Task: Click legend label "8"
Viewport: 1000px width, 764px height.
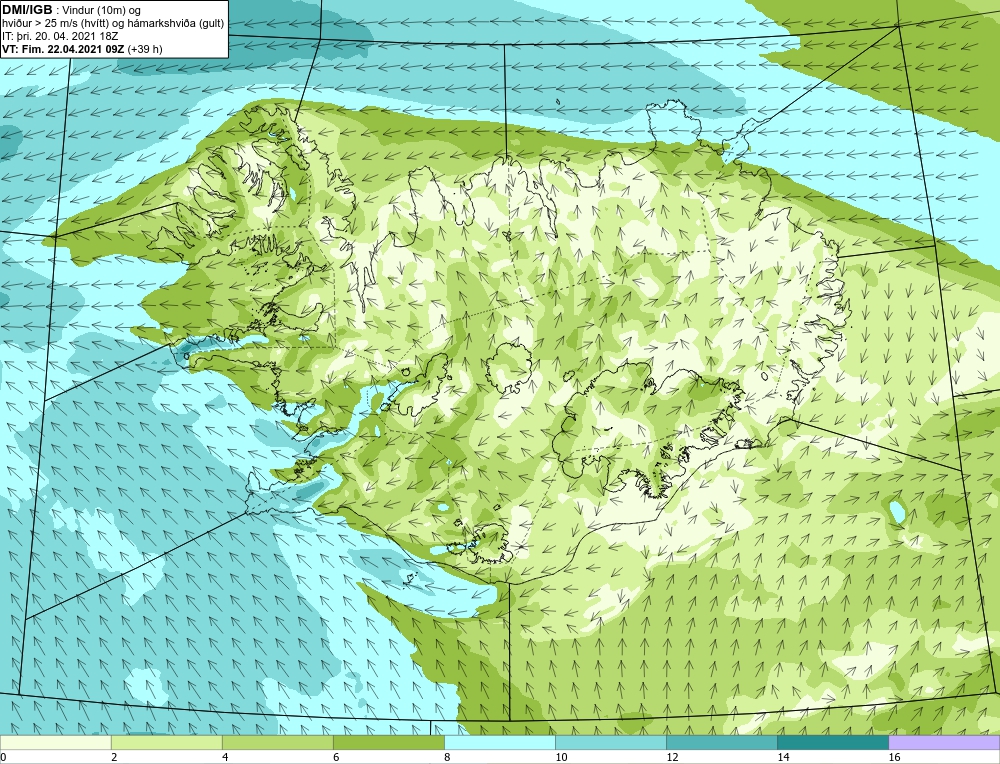Action: click(447, 757)
